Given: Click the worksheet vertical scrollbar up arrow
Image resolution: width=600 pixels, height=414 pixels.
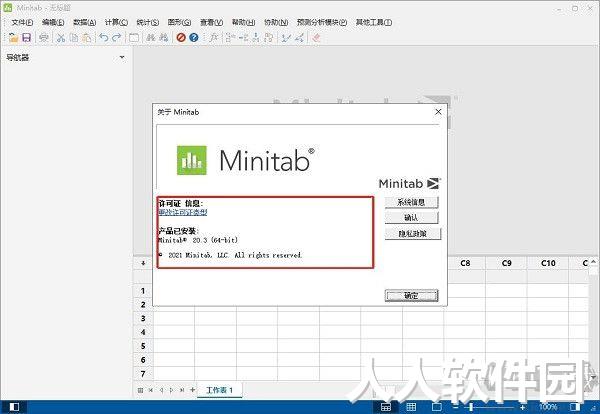Looking at the screenshot, I should [x=593, y=262].
